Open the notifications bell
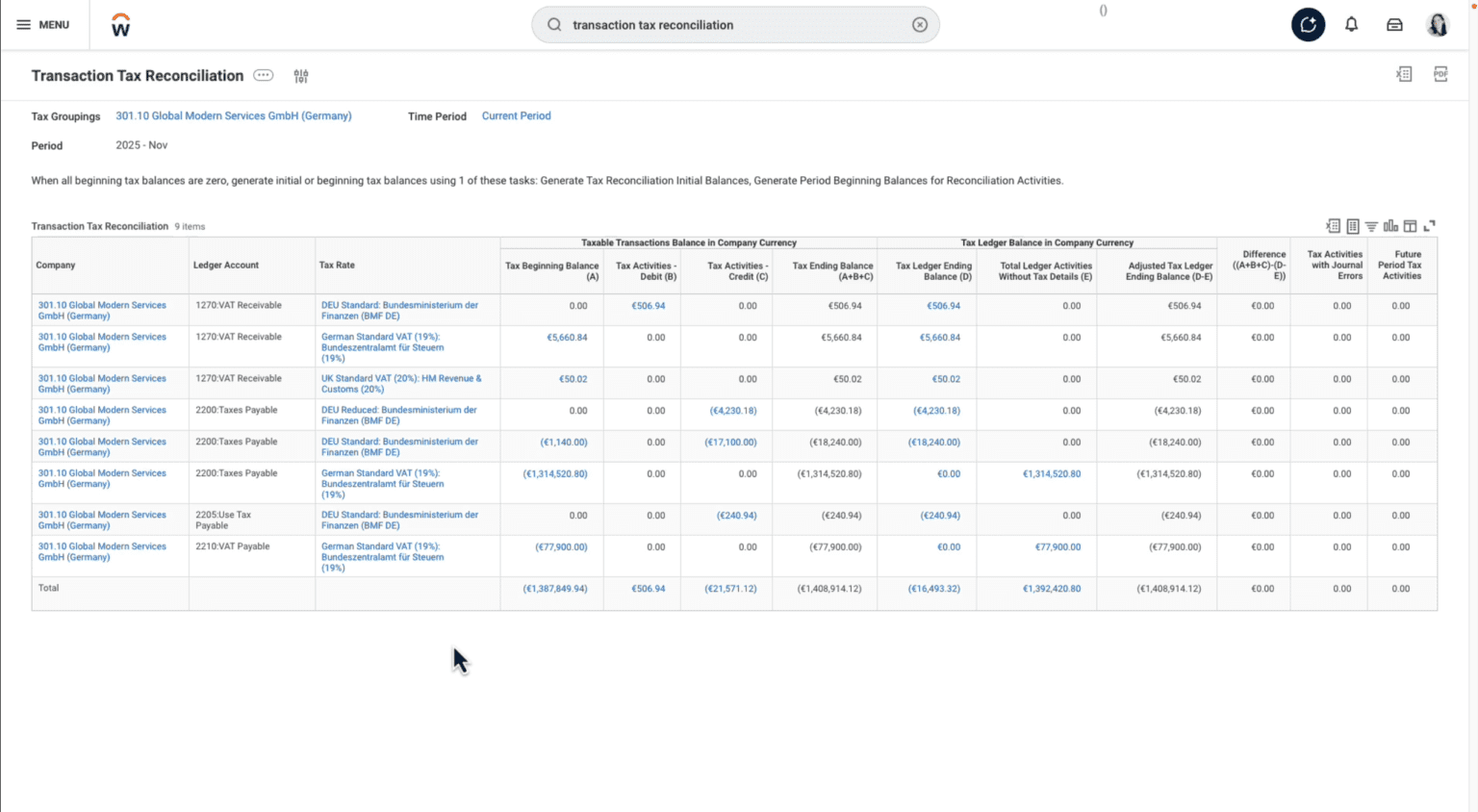 [1351, 25]
